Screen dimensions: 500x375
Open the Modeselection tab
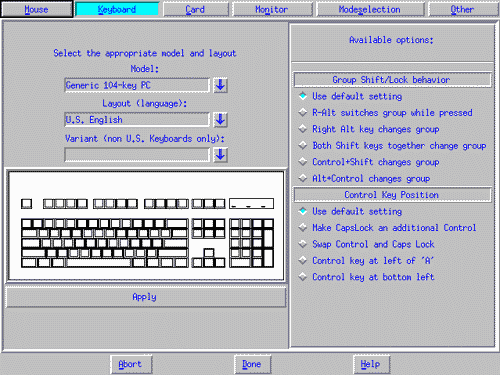click(x=370, y=9)
